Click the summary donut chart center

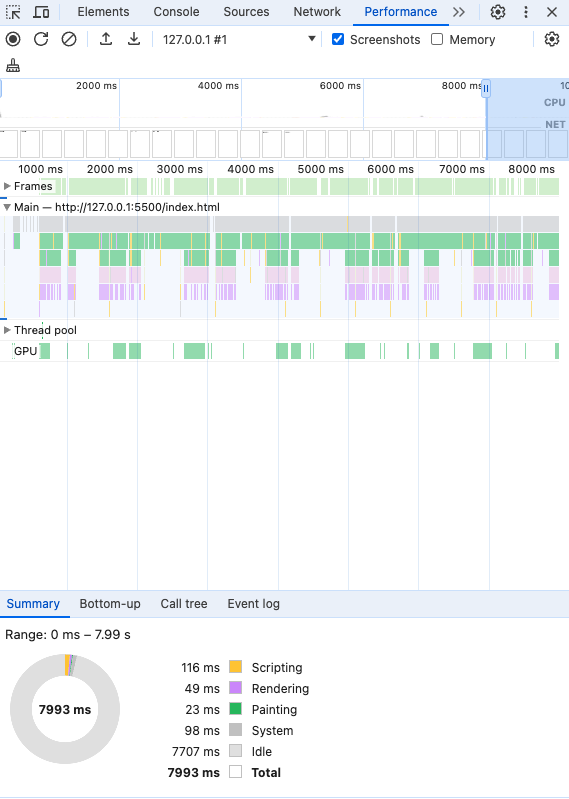[65, 709]
